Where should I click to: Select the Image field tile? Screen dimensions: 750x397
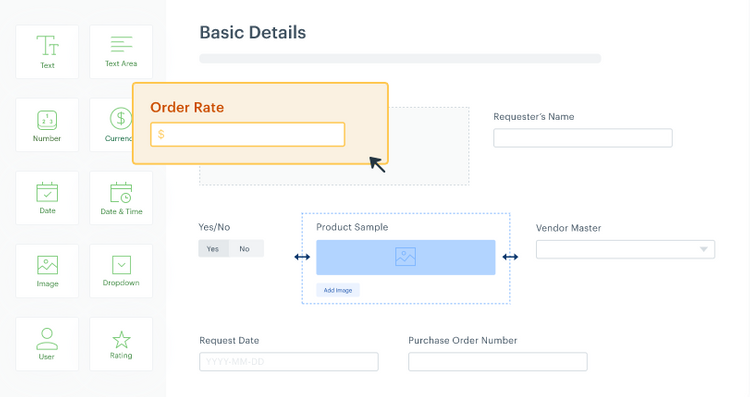coord(47,271)
